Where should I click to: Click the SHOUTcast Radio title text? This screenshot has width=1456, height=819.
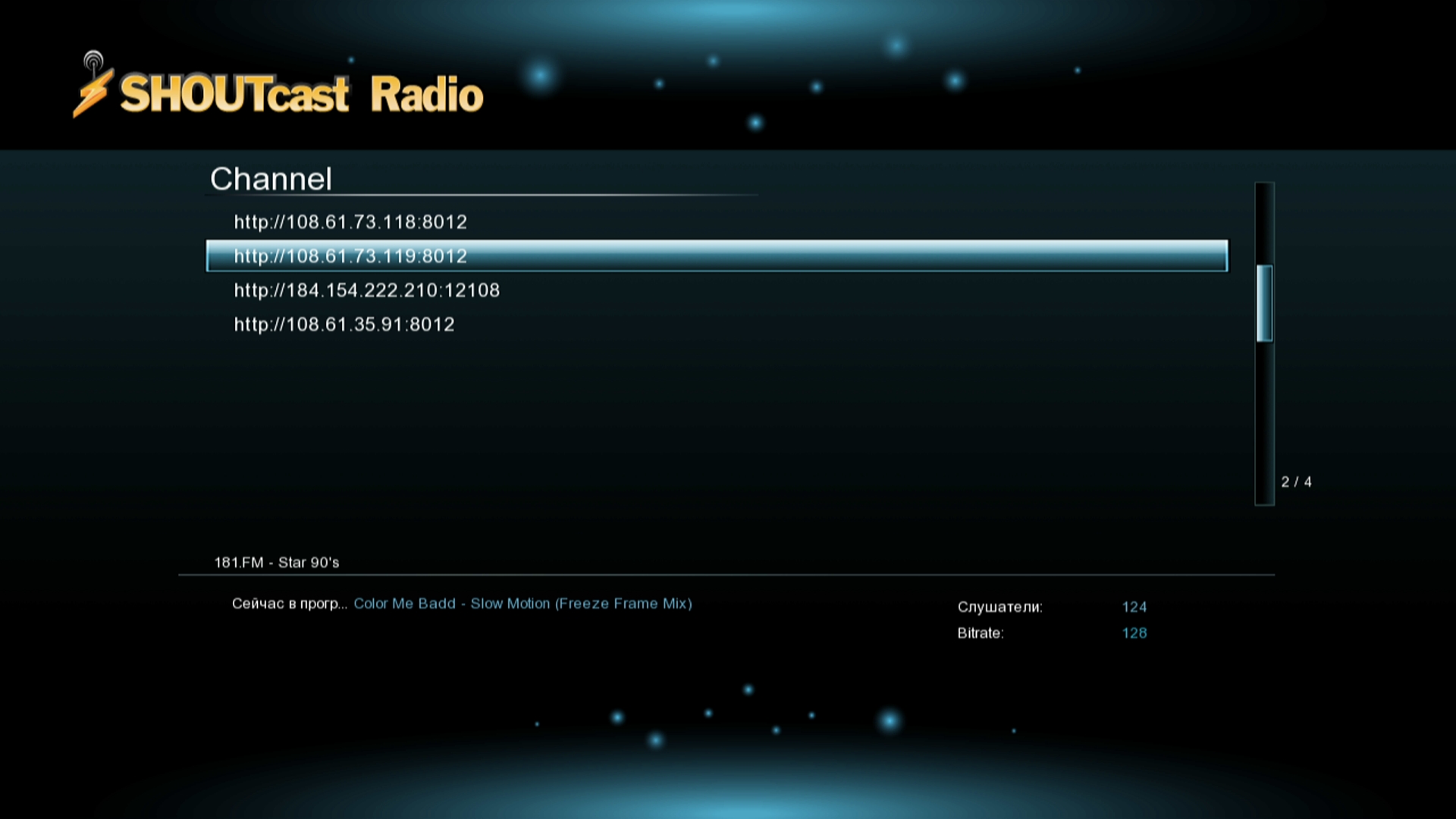(x=302, y=95)
